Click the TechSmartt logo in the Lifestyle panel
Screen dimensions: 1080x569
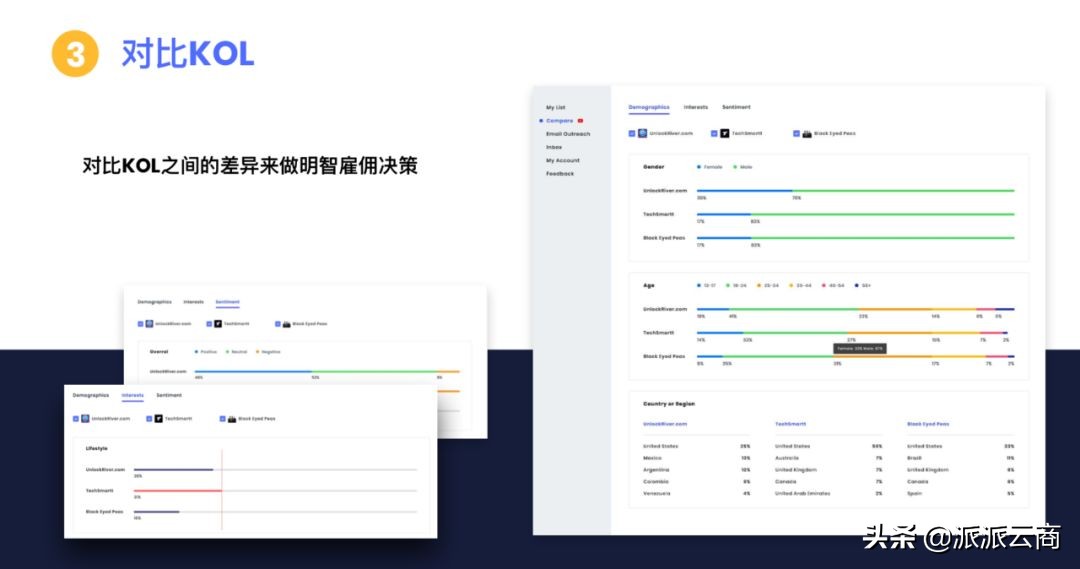tap(158, 418)
